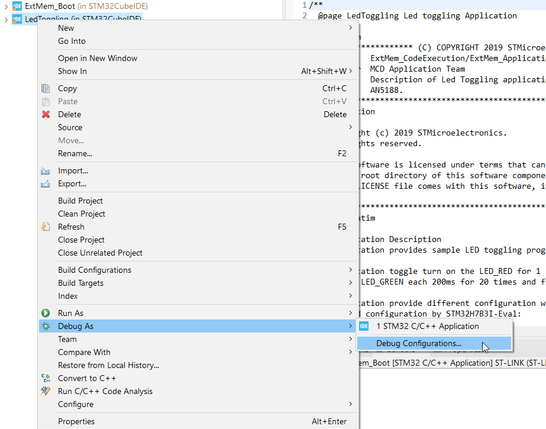546x429 pixels.
Task: Choose Go Into from context menu
Action: [198, 41]
